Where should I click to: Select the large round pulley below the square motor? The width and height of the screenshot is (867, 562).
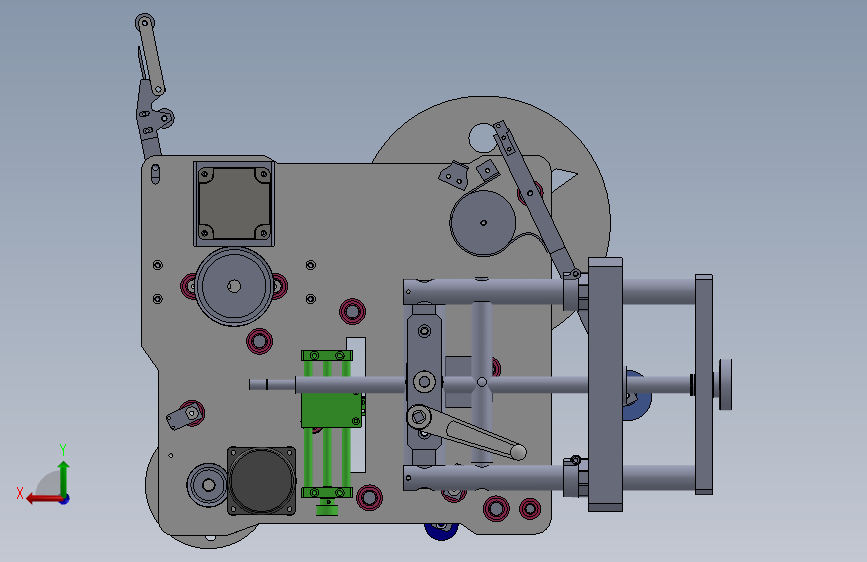coord(234,286)
